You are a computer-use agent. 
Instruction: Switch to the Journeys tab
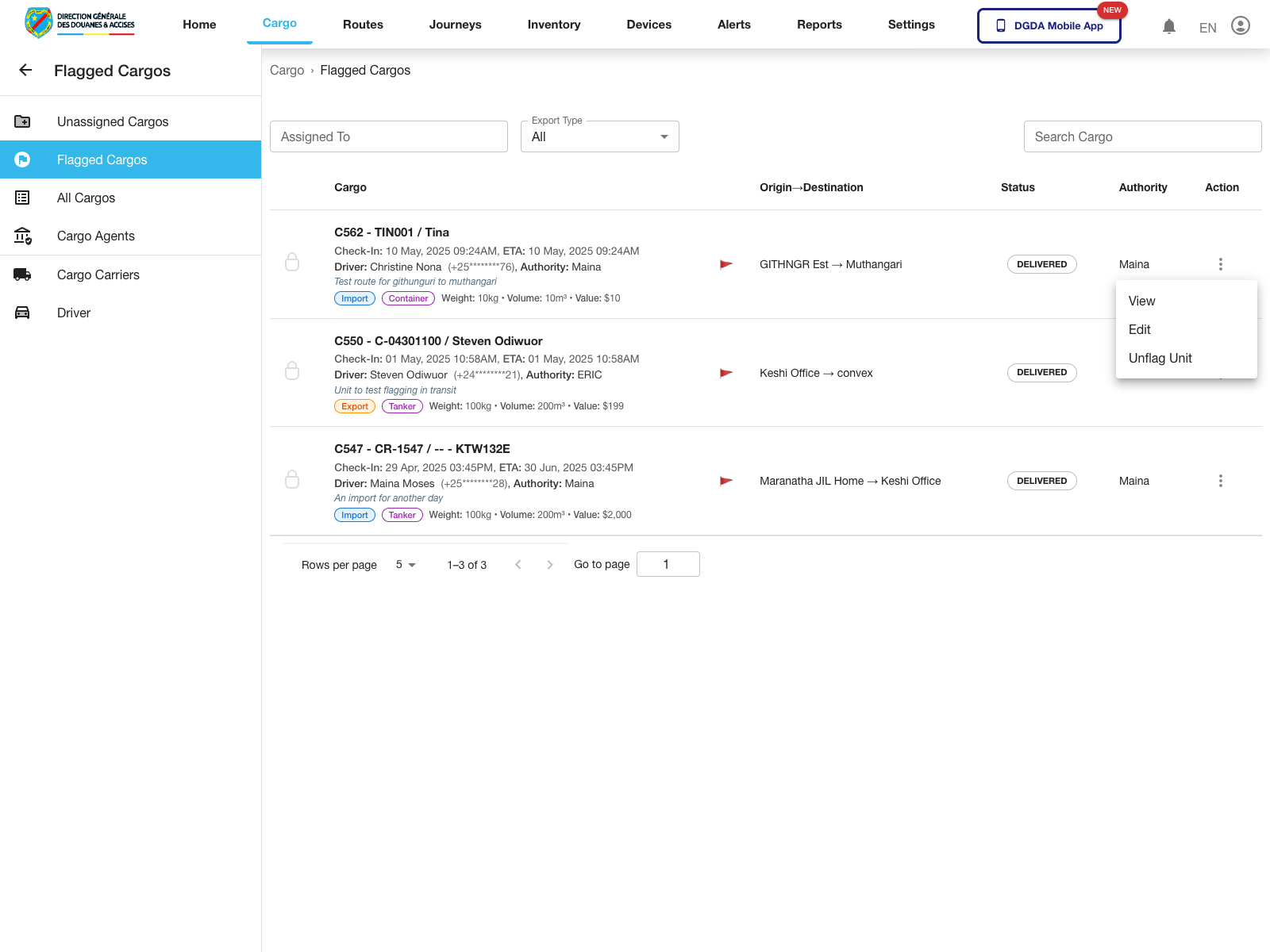point(455,25)
